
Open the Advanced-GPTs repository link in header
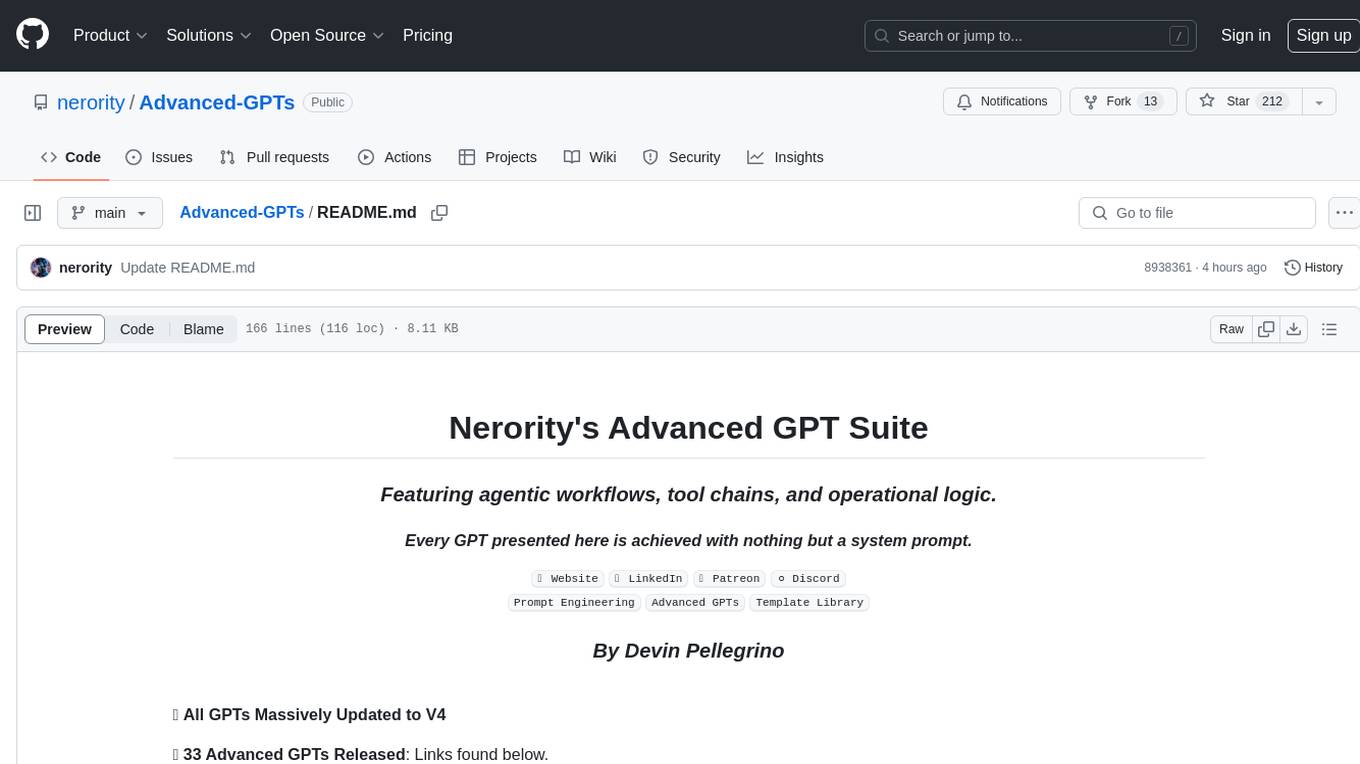click(217, 102)
